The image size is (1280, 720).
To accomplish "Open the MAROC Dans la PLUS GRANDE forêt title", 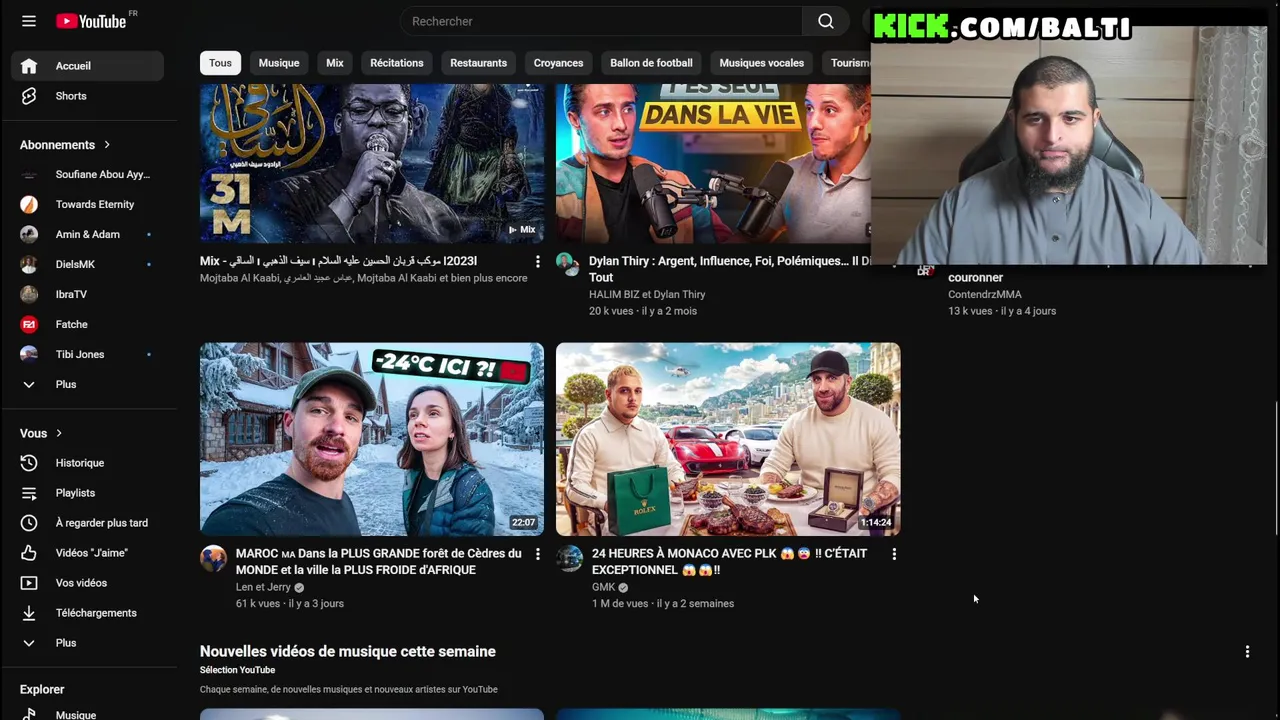I will coord(378,562).
